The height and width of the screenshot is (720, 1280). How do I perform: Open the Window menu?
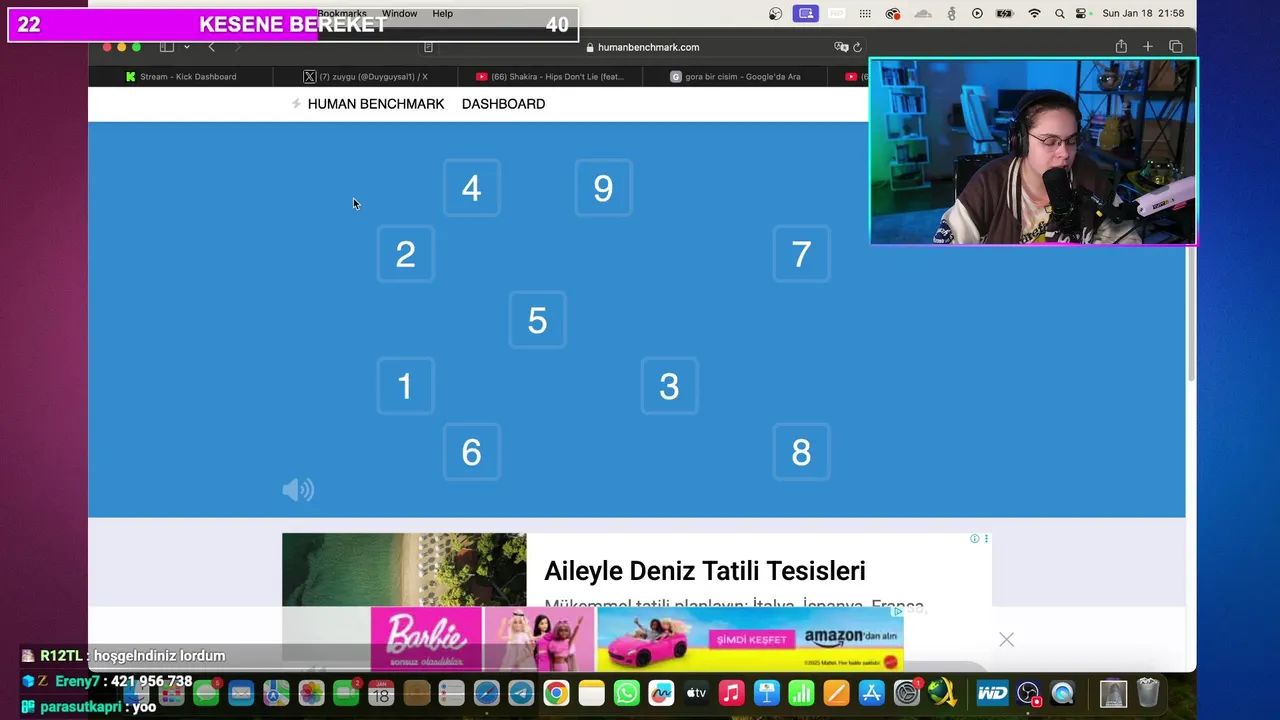(x=399, y=13)
